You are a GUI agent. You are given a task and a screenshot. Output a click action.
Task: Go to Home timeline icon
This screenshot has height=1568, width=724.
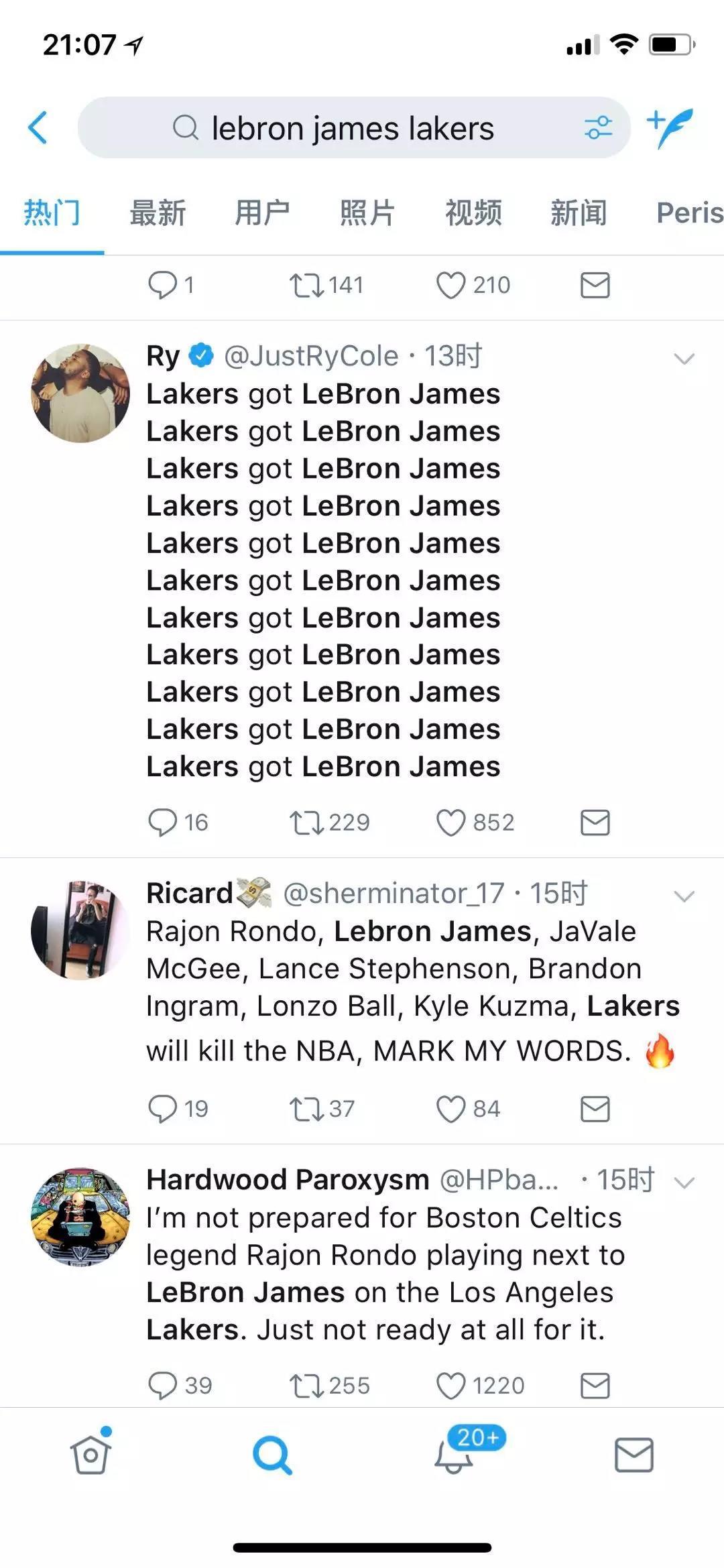pyautogui.click(x=90, y=1456)
